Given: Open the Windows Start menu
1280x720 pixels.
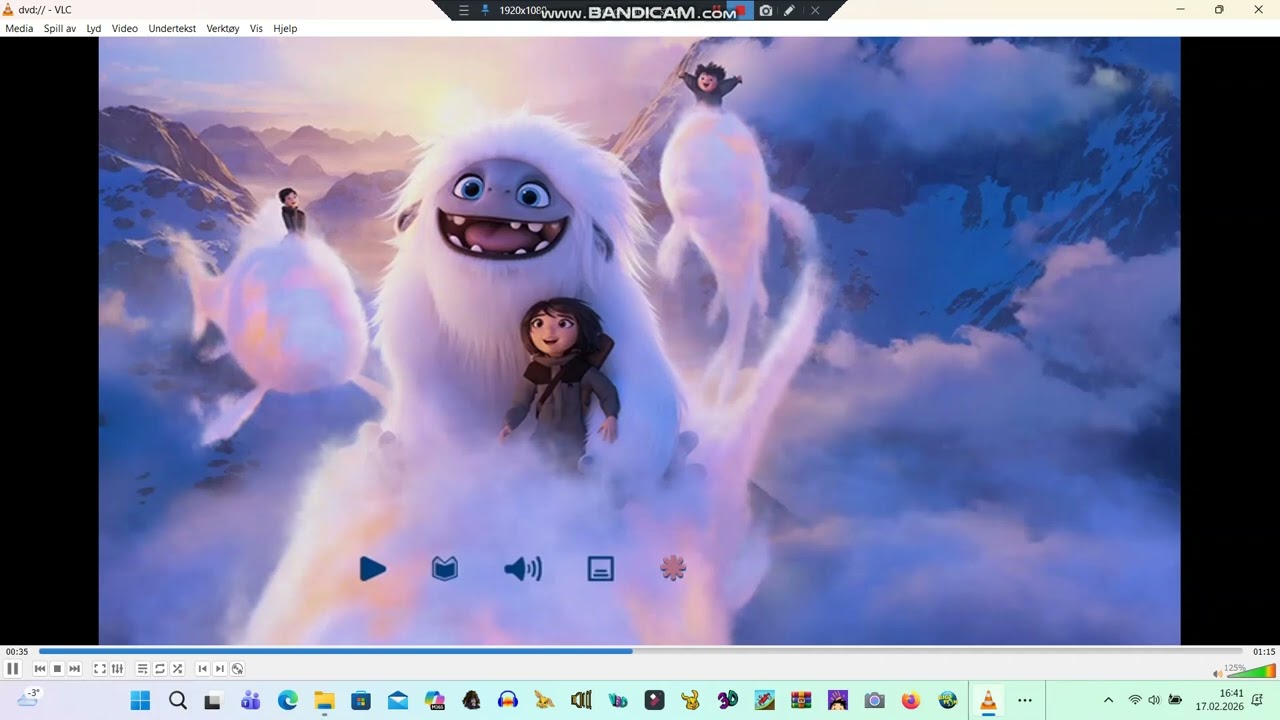Looking at the screenshot, I should (140, 700).
